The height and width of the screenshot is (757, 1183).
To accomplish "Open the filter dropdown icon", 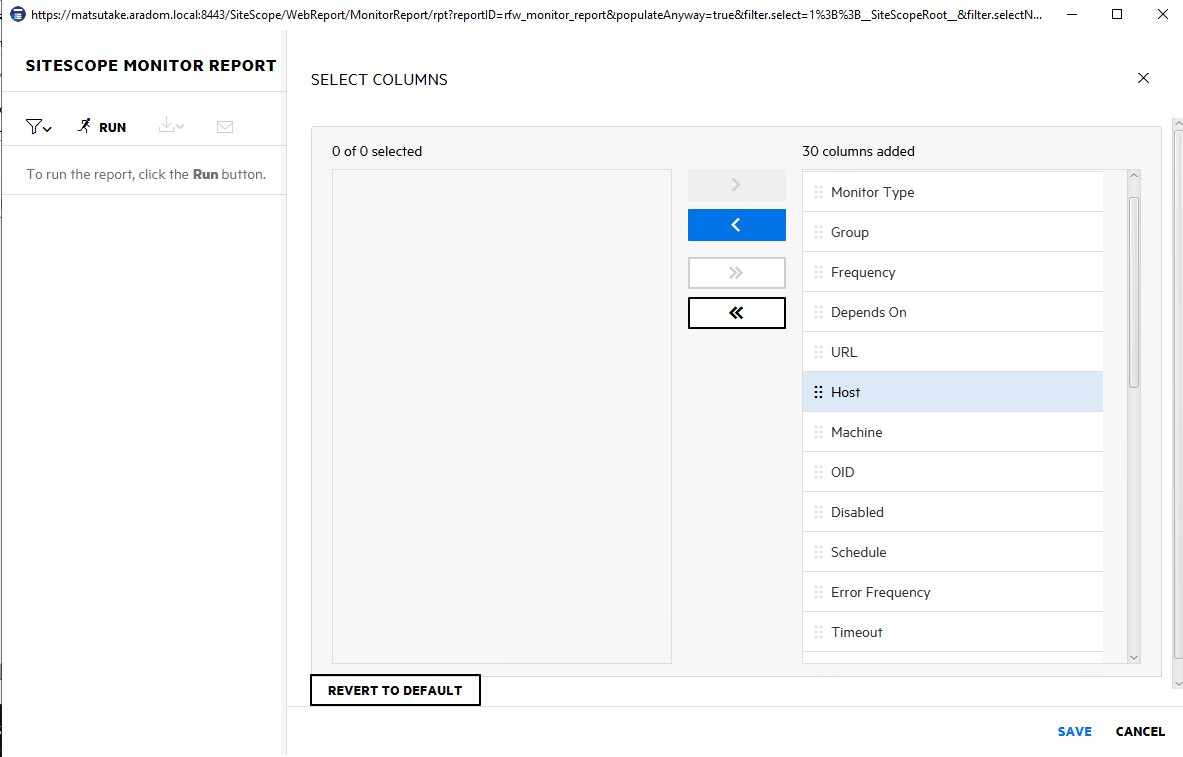I will [38, 127].
